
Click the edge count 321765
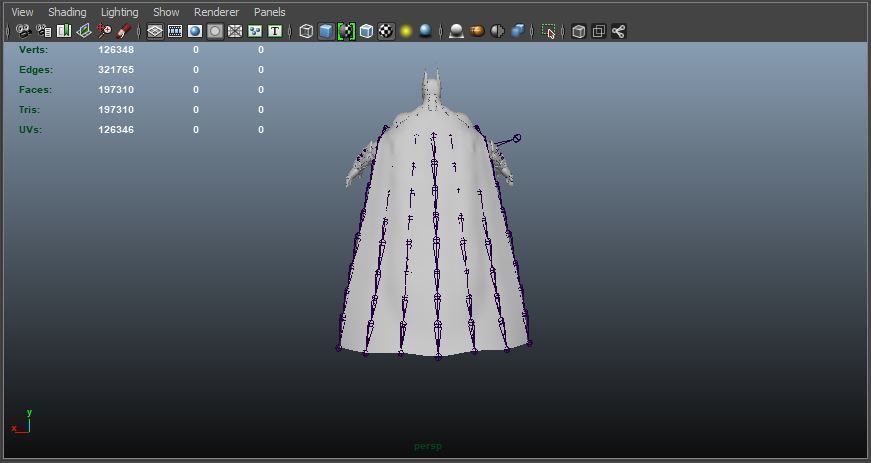(x=116, y=69)
